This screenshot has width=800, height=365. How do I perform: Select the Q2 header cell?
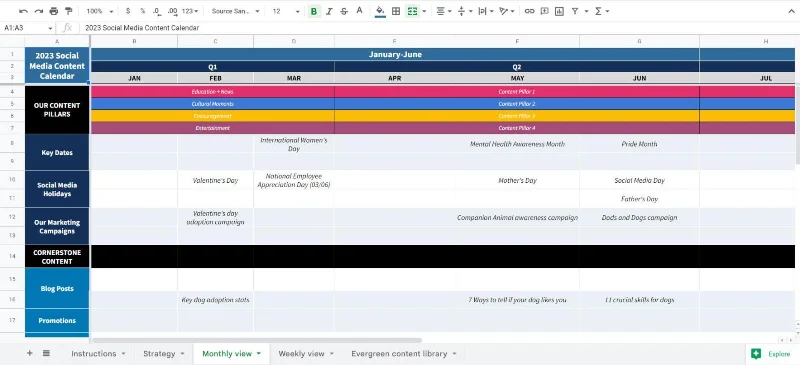(x=517, y=66)
